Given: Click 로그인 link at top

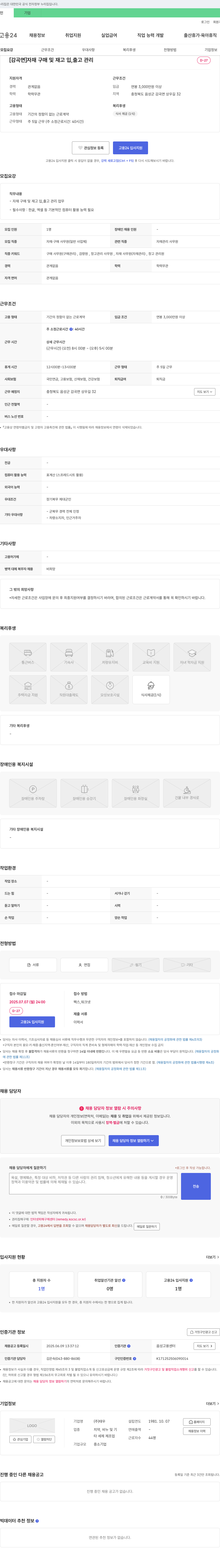Looking at the screenshot, I should (205, 22).
